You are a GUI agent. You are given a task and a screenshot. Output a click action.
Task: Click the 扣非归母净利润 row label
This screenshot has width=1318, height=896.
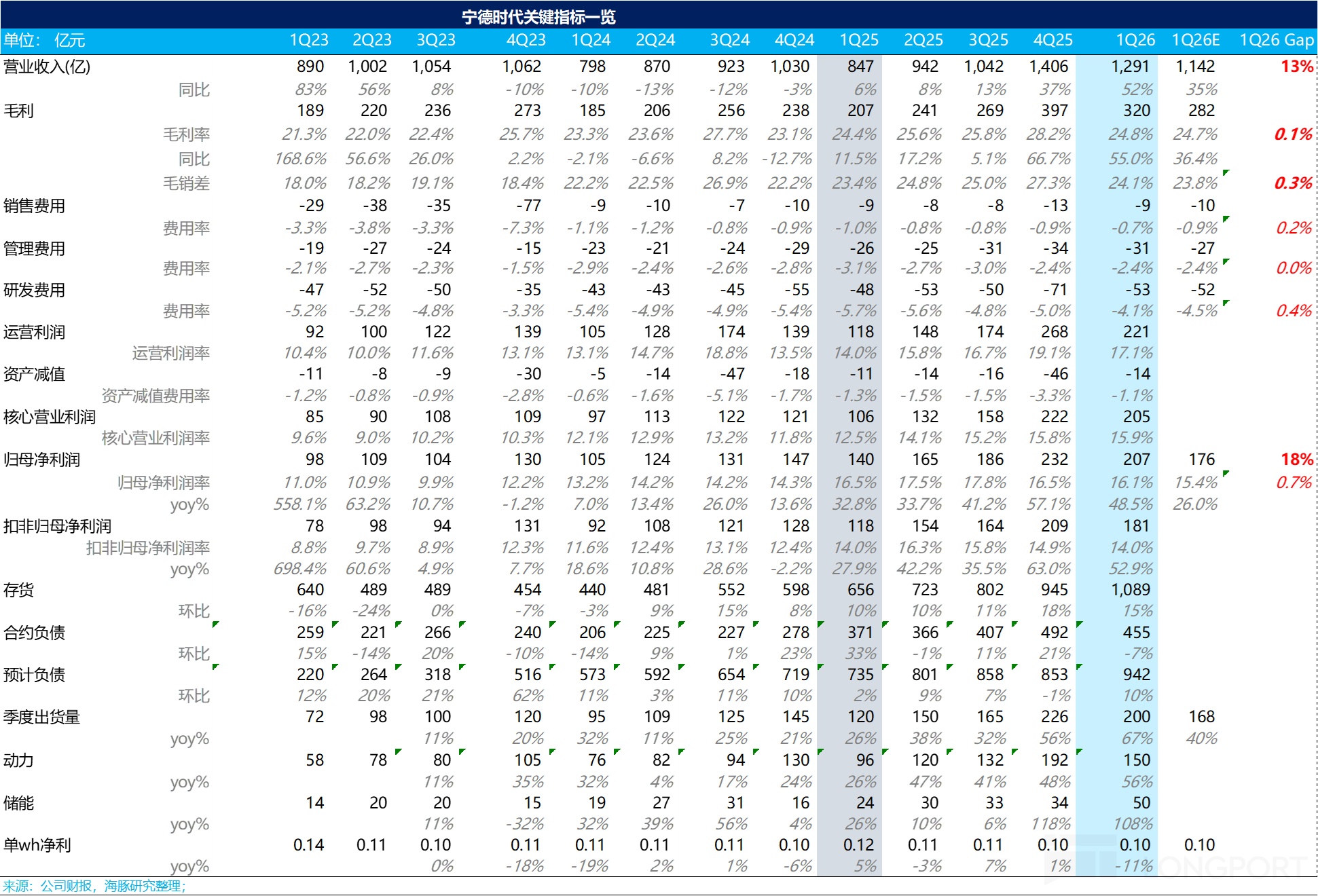tap(57, 526)
